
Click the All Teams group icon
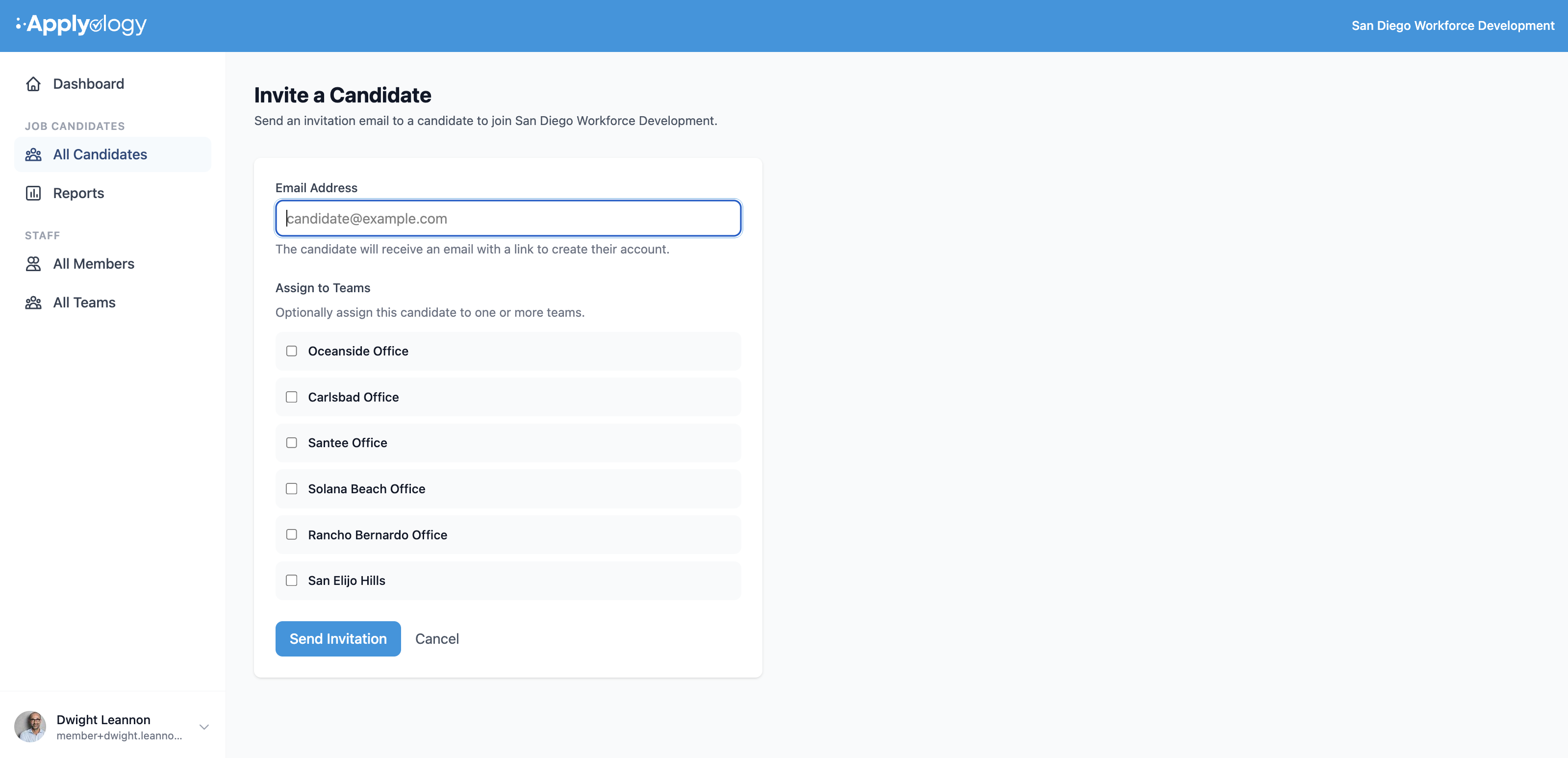click(x=33, y=303)
